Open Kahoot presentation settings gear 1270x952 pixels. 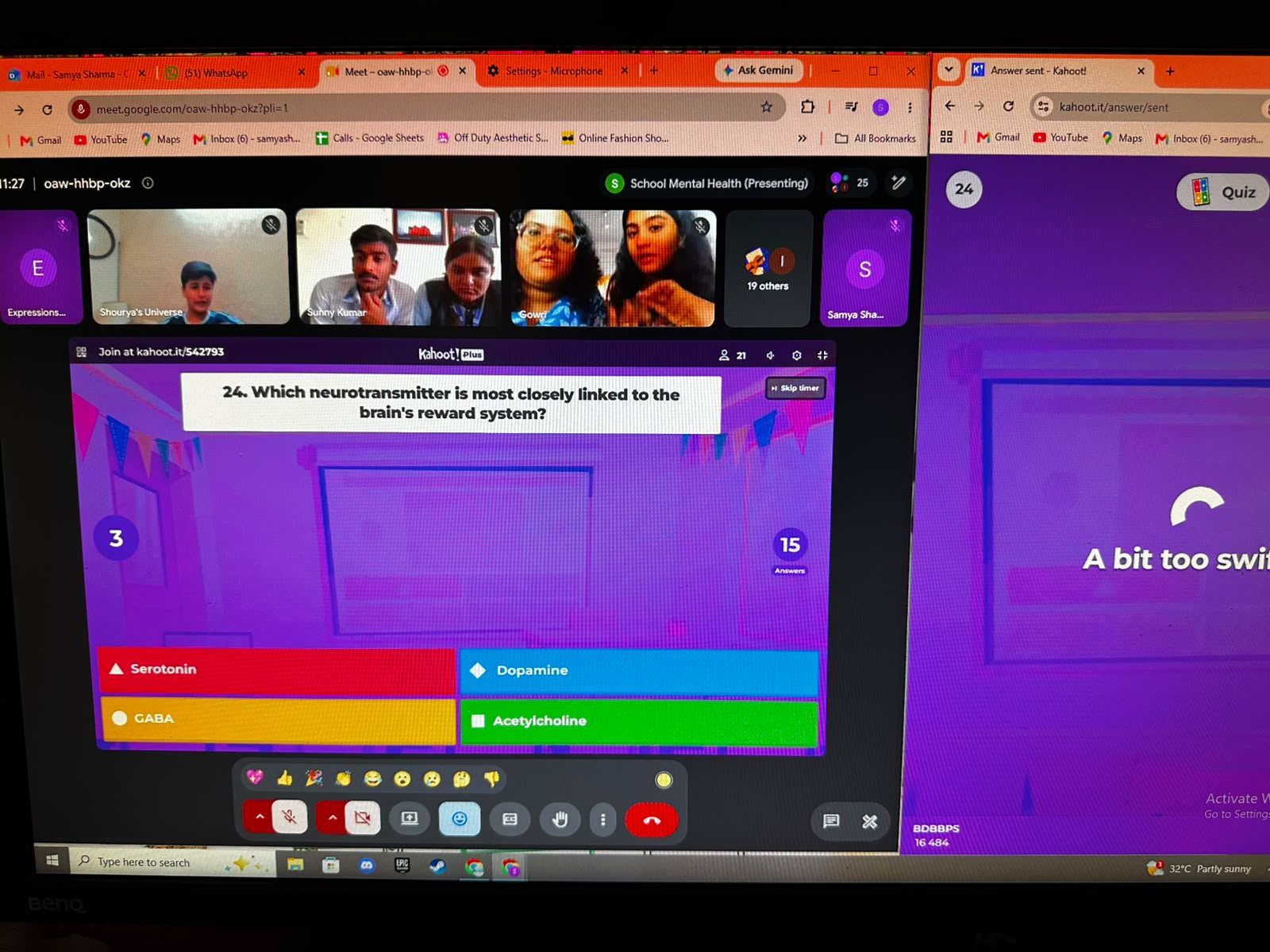796,355
